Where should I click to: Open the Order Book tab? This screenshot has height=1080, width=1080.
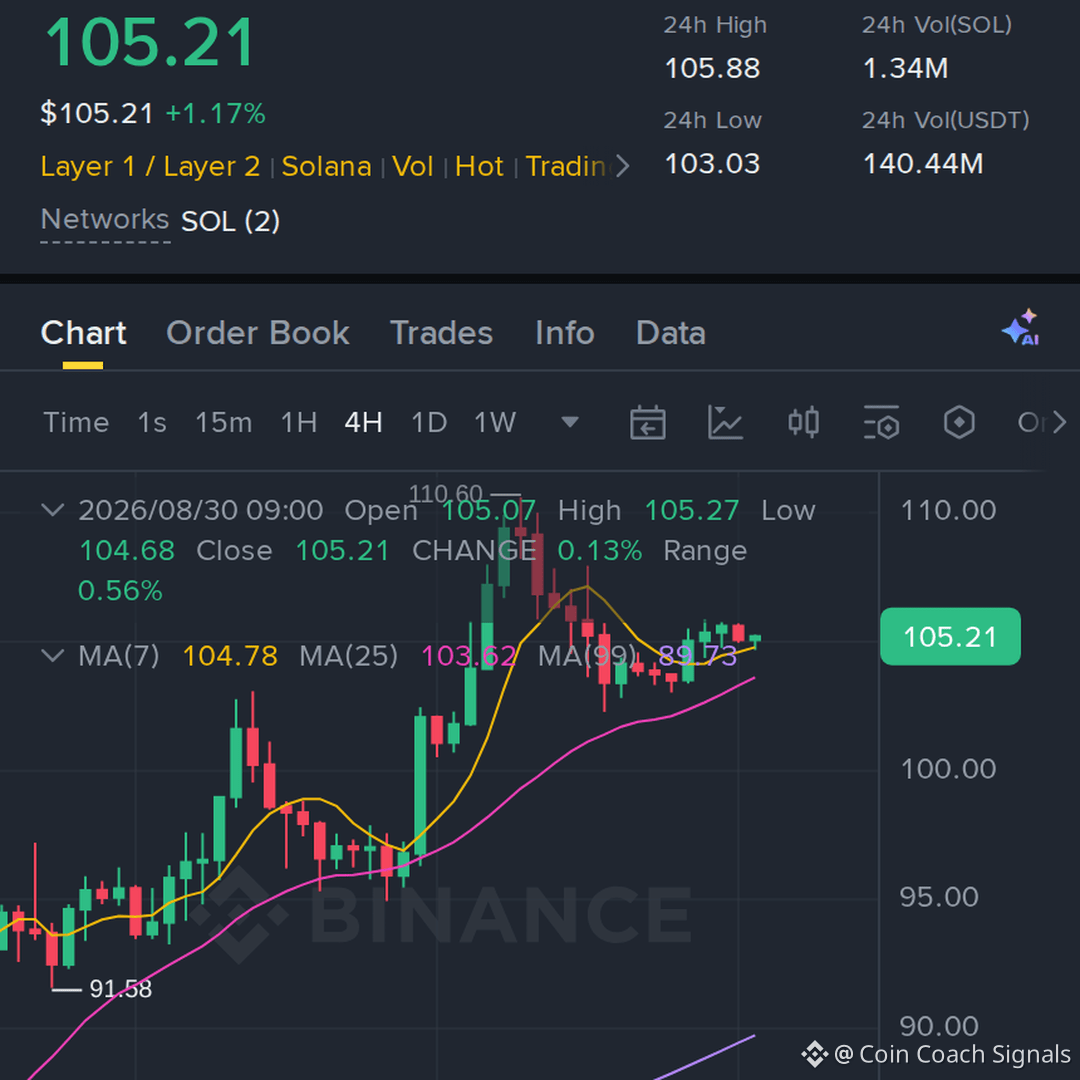click(x=258, y=333)
